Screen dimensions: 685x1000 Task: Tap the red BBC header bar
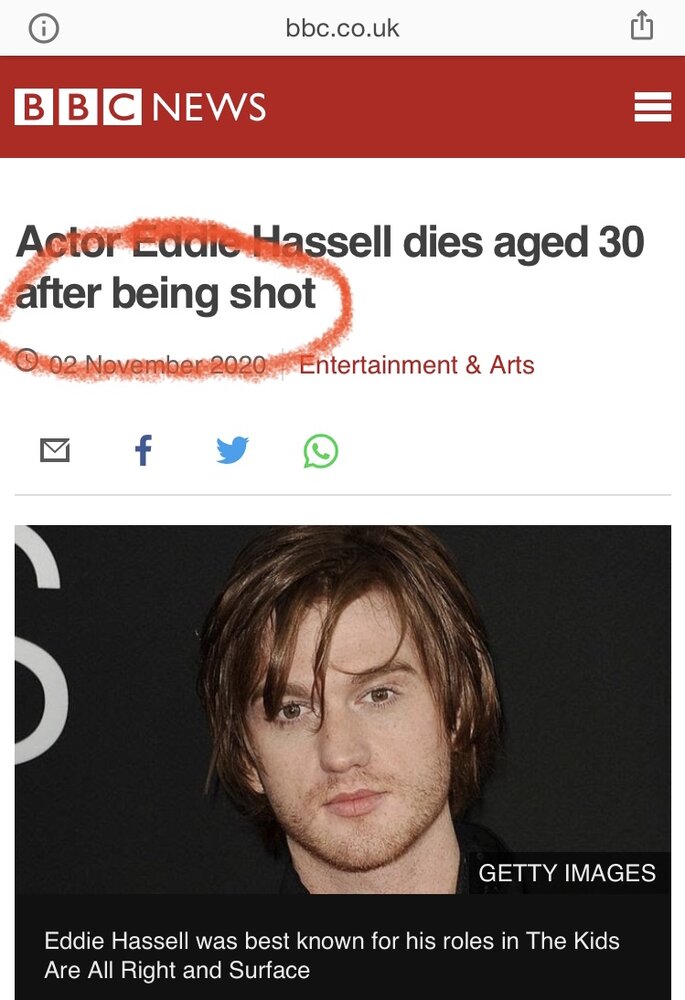pyautogui.click(x=342, y=107)
